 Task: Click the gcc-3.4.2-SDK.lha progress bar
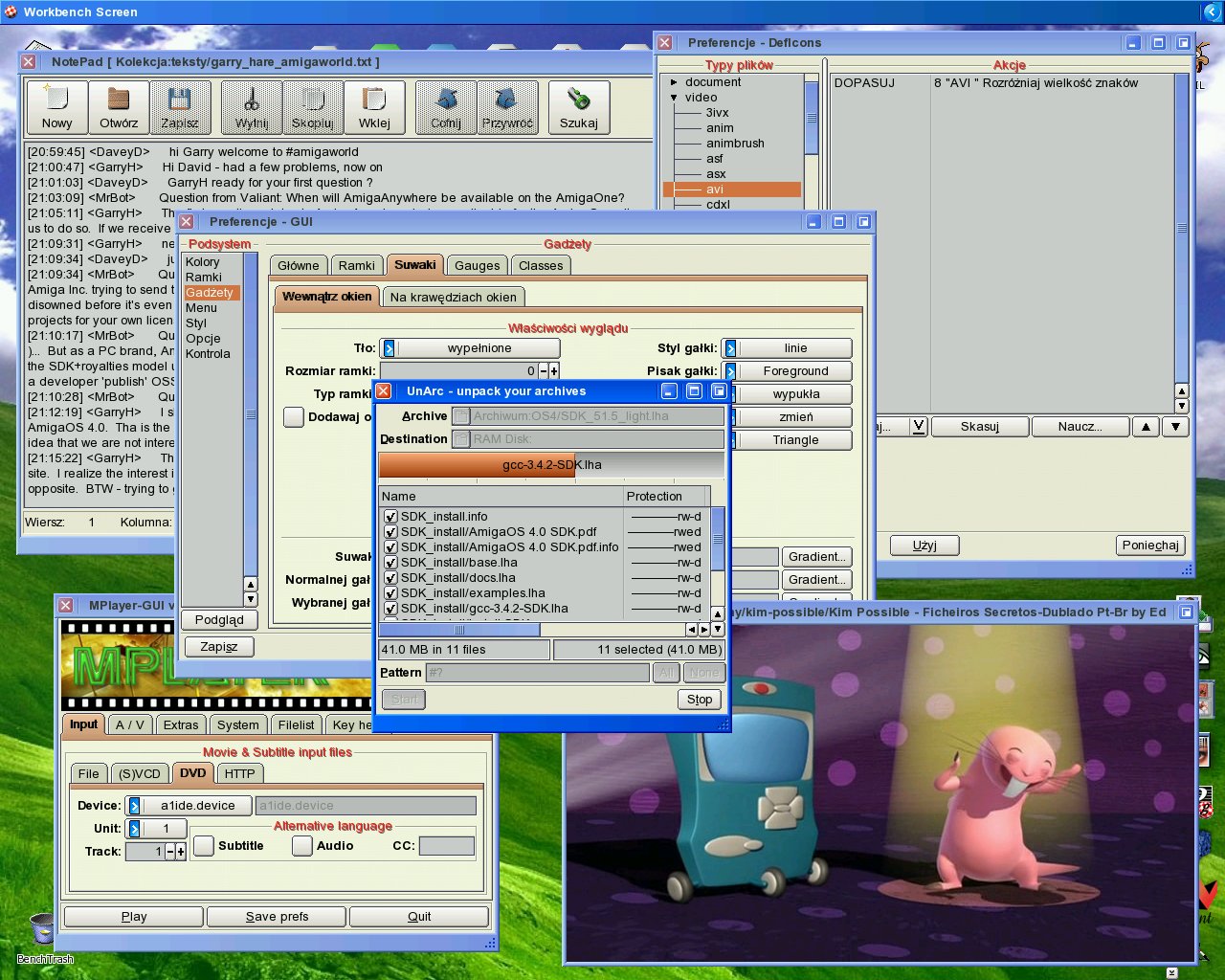(551, 465)
